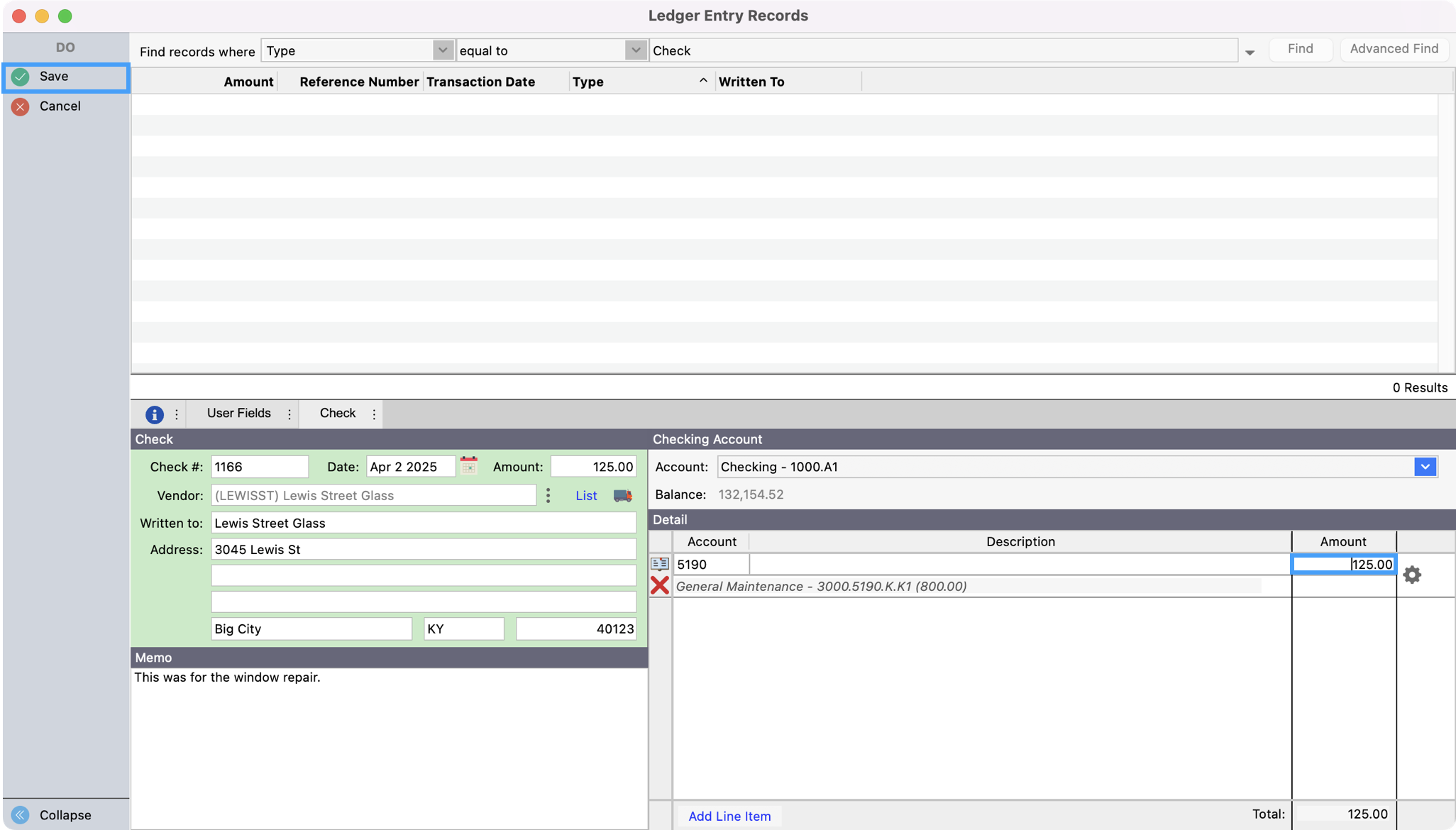Click the Advanced Find button
Viewport: 1456px width, 830px height.
coord(1394,49)
